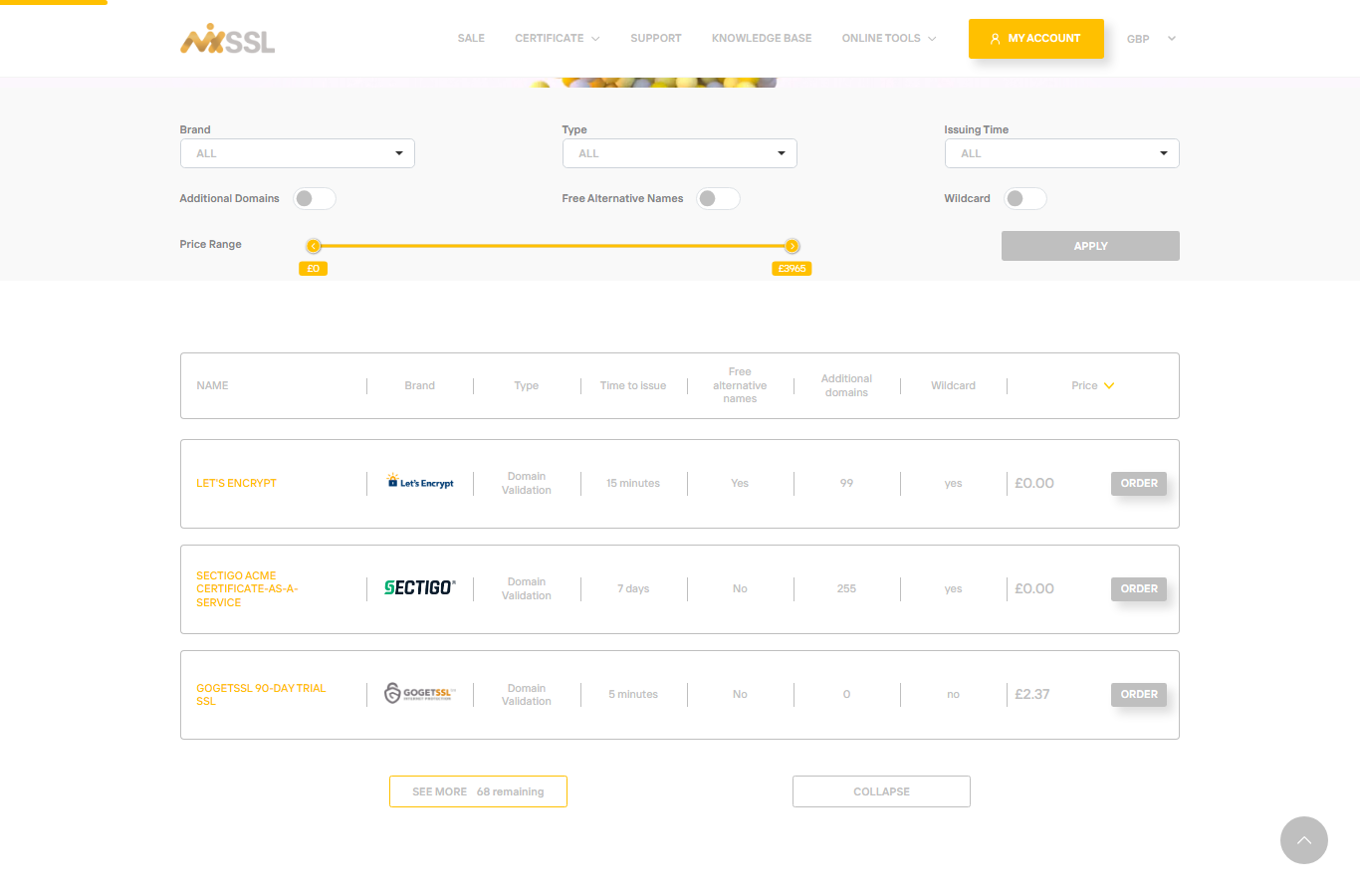The height and width of the screenshot is (896, 1360).
Task: Open GoGetSSL 90-Day Trial SSL link
Action: [x=261, y=695]
